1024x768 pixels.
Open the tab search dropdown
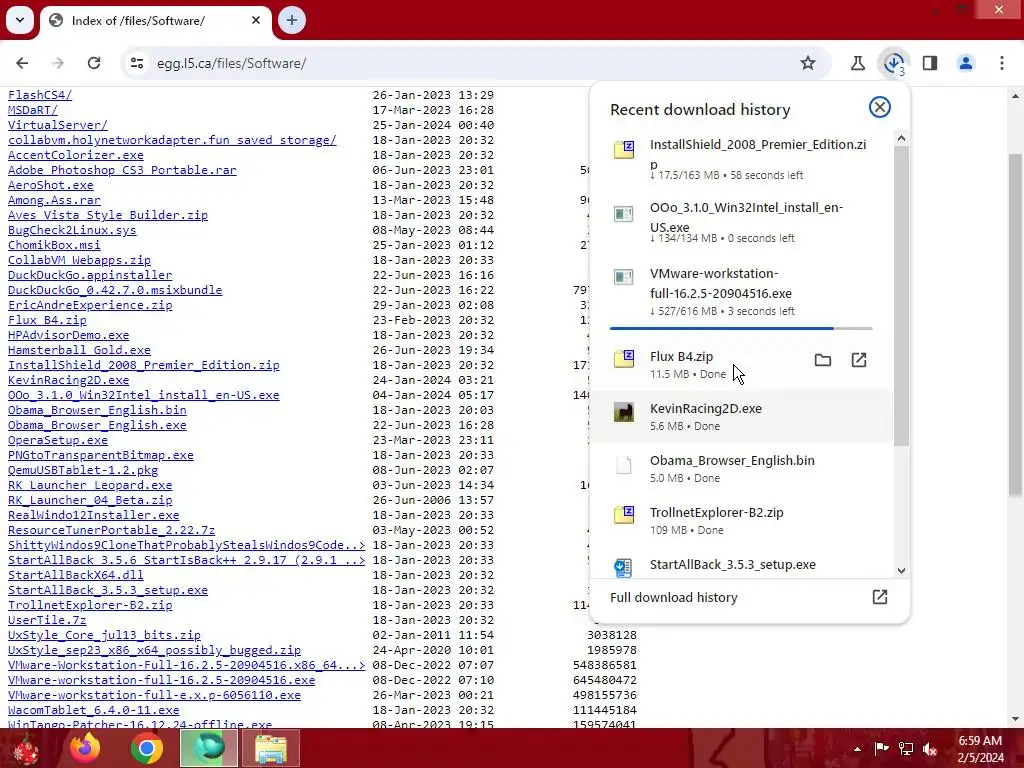pos(20,20)
